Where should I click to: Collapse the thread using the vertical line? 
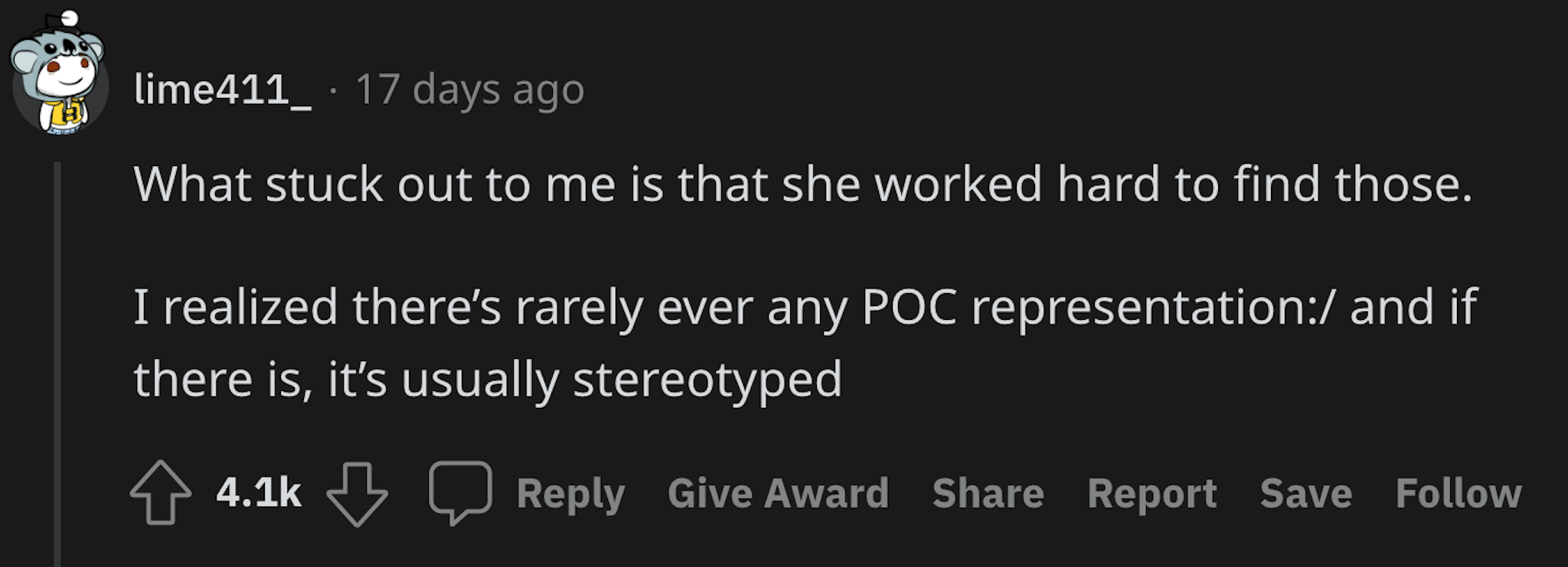coord(57,364)
